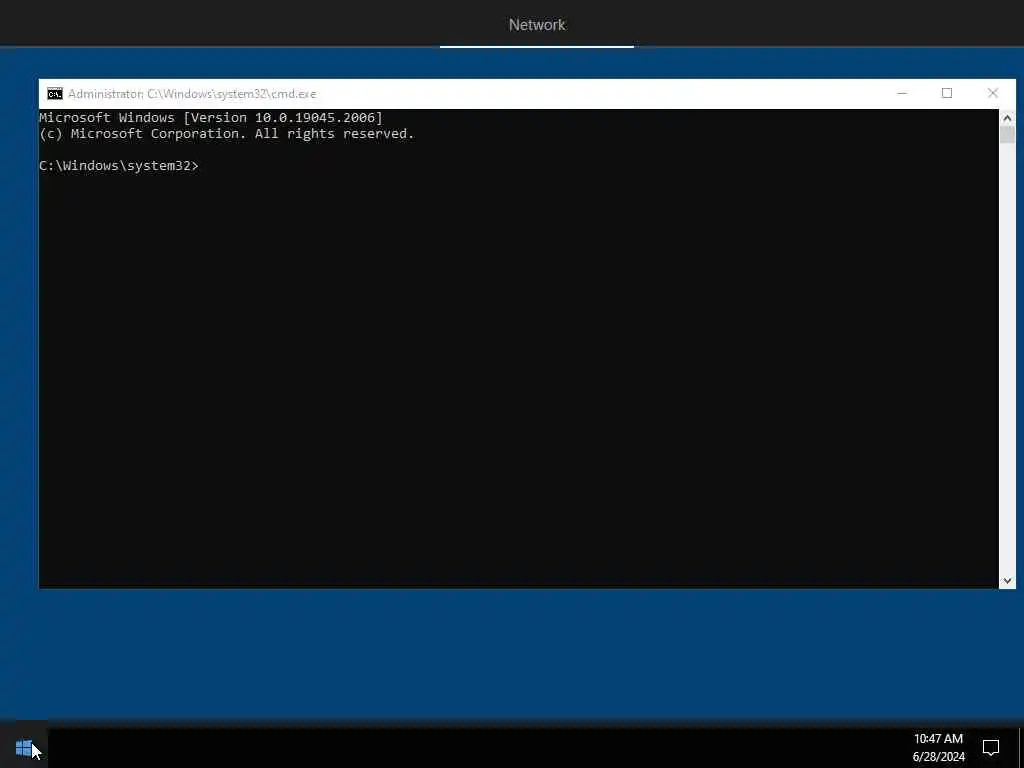Screen dimensions: 1024x768
Task: Click the Administrator cmd.exe window title text
Action: (192, 94)
